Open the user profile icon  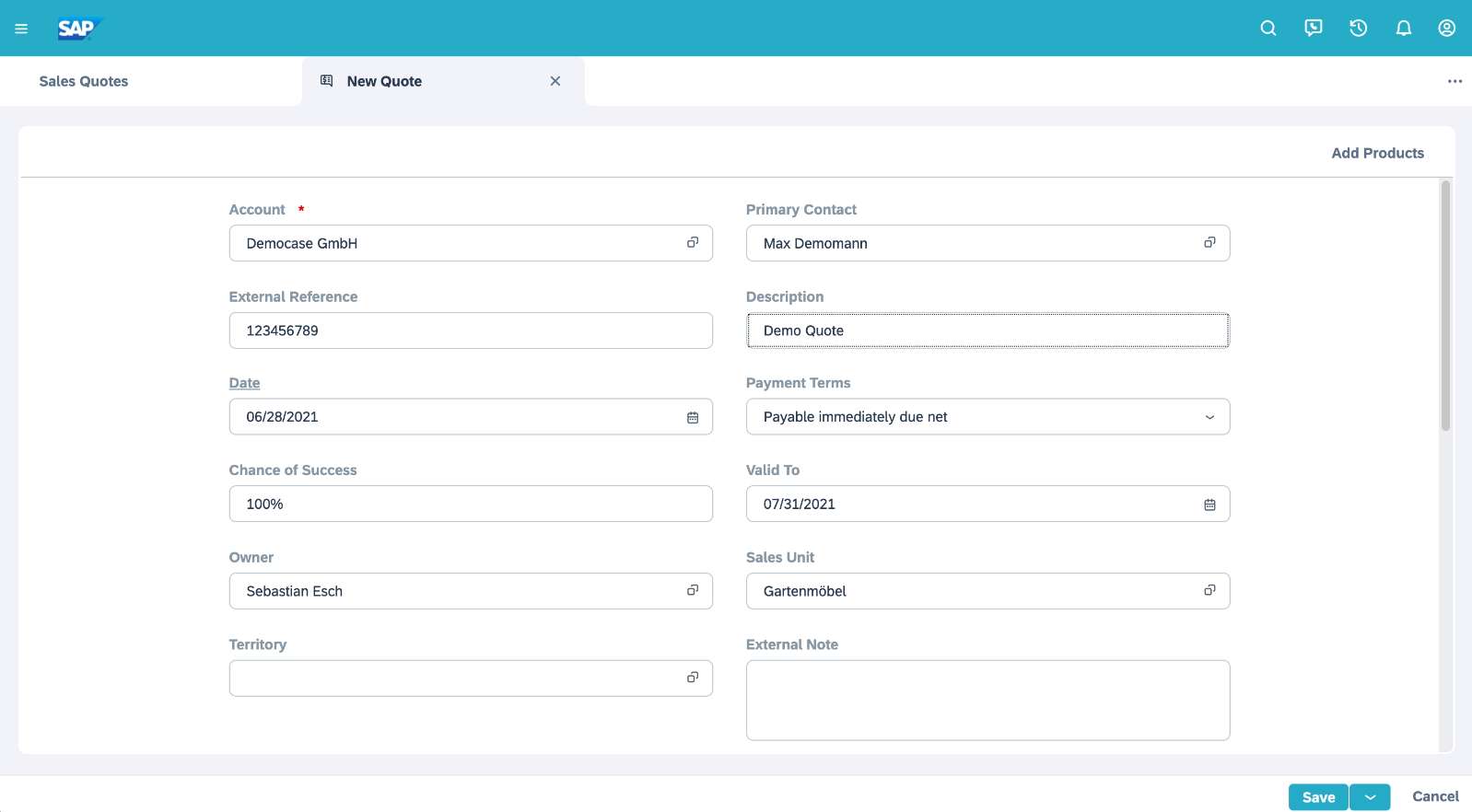[x=1447, y=29]
